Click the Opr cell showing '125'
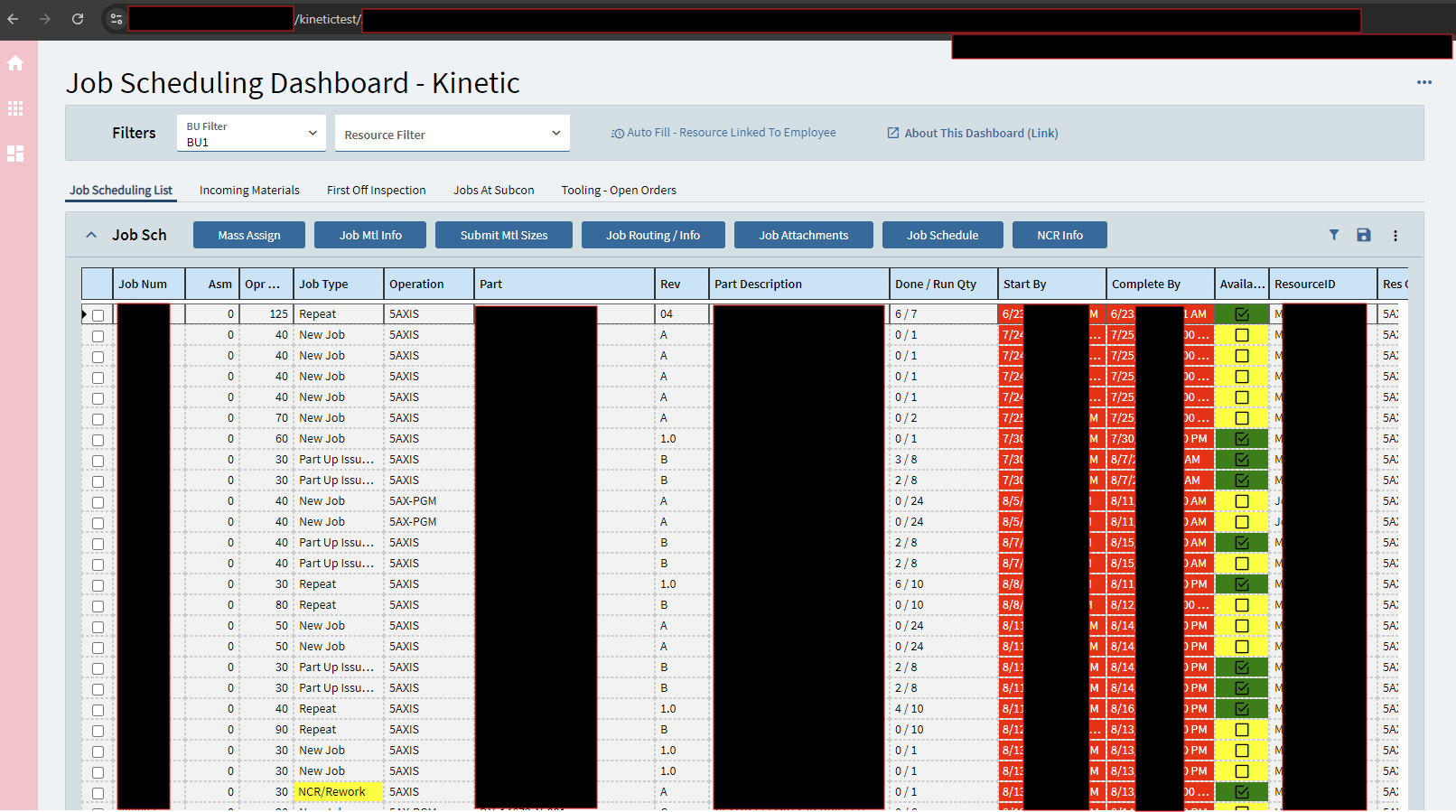Viewport: 1456px width, 812px height. coord(266,314)
